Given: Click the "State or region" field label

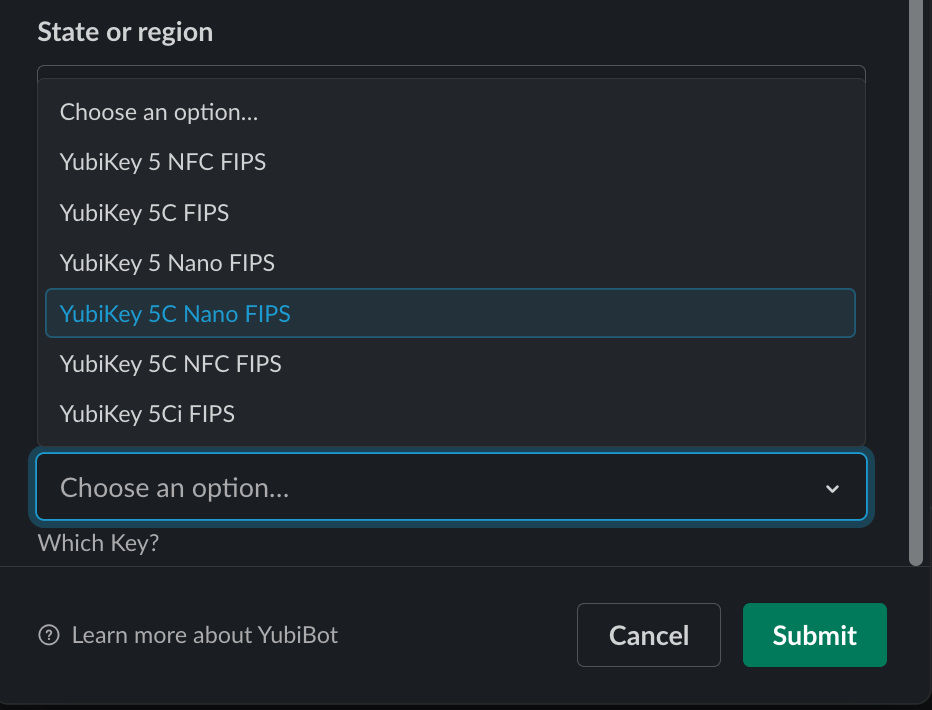Looking at the screenshot, I should point(125,32).
